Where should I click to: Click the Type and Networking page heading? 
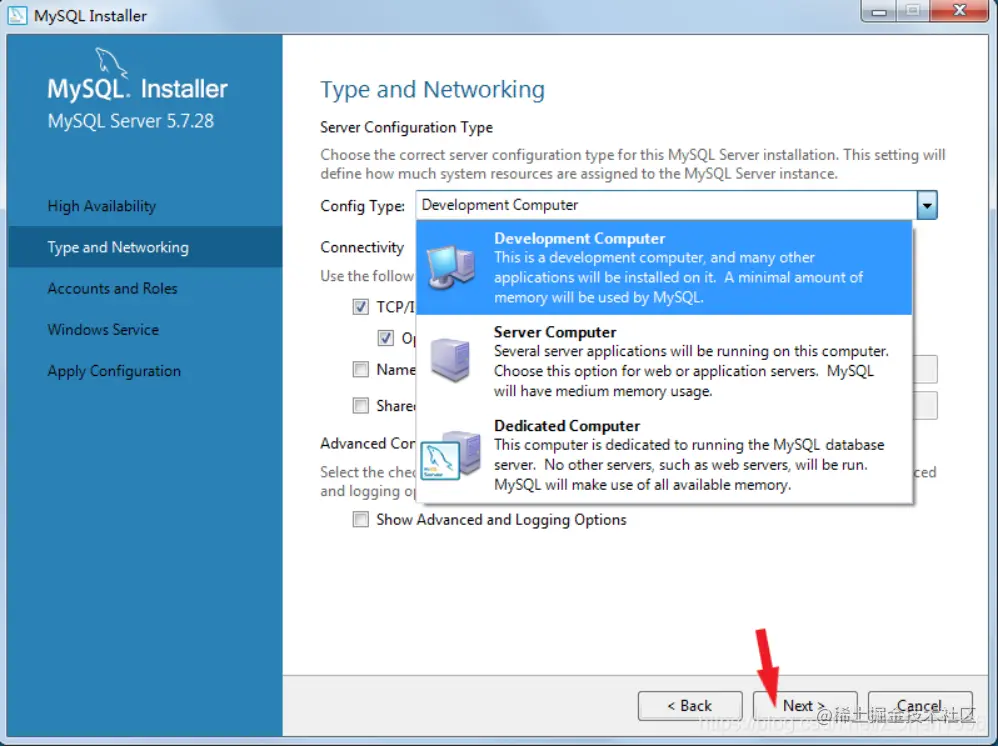tap(432, 90)
